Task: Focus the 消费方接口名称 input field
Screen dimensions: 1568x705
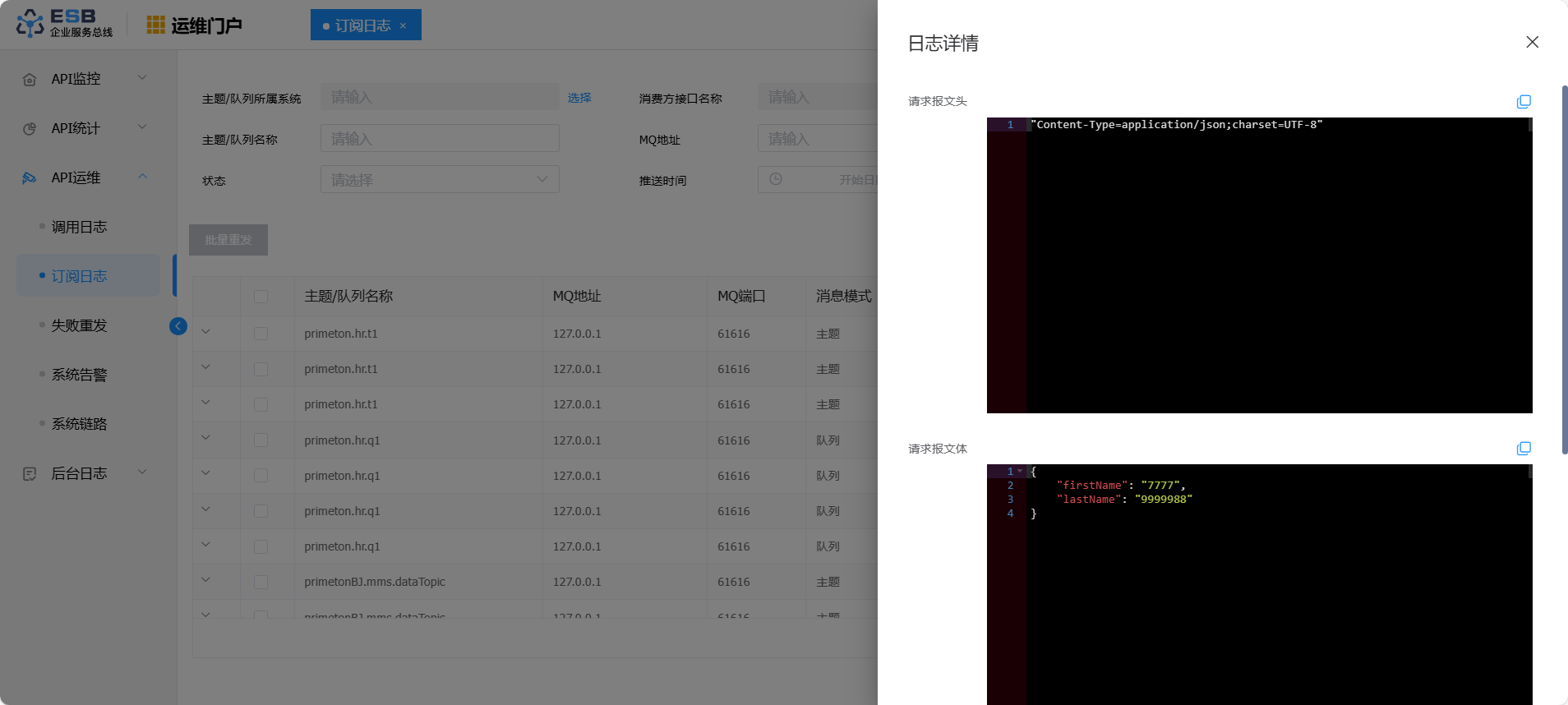Action: 818,97
